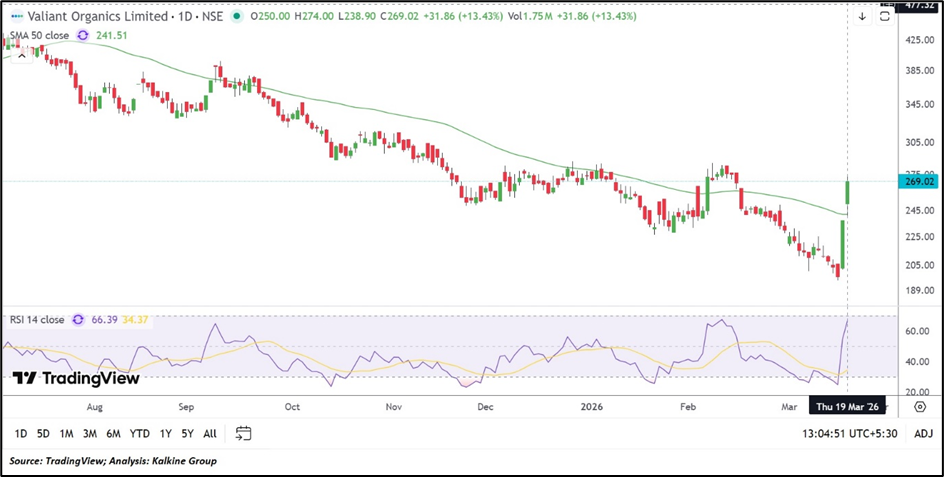Image resolution: width=944 pixels, height=477 pixels.
Task: Click the Thu 19 Mar '26 date marker
Action: point(847,407)
